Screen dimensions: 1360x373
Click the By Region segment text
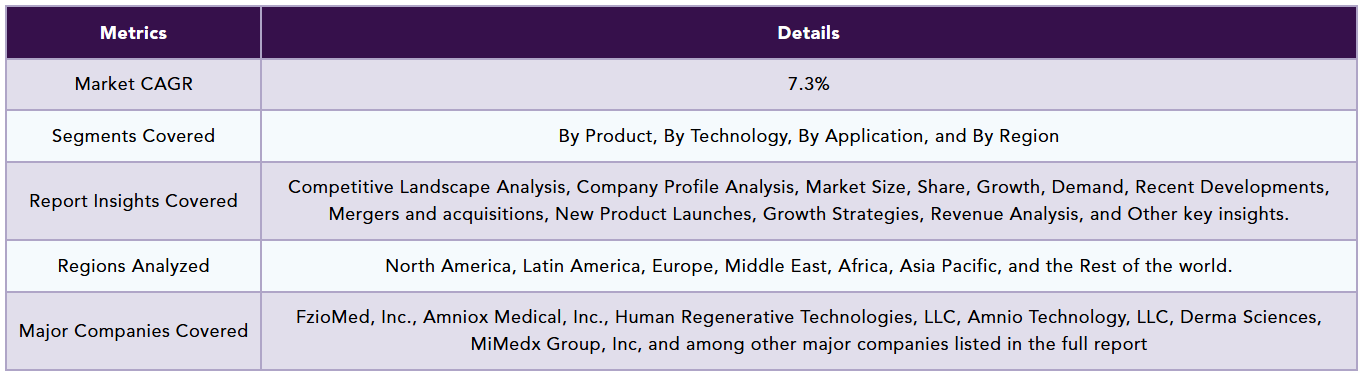(1016, 136)
